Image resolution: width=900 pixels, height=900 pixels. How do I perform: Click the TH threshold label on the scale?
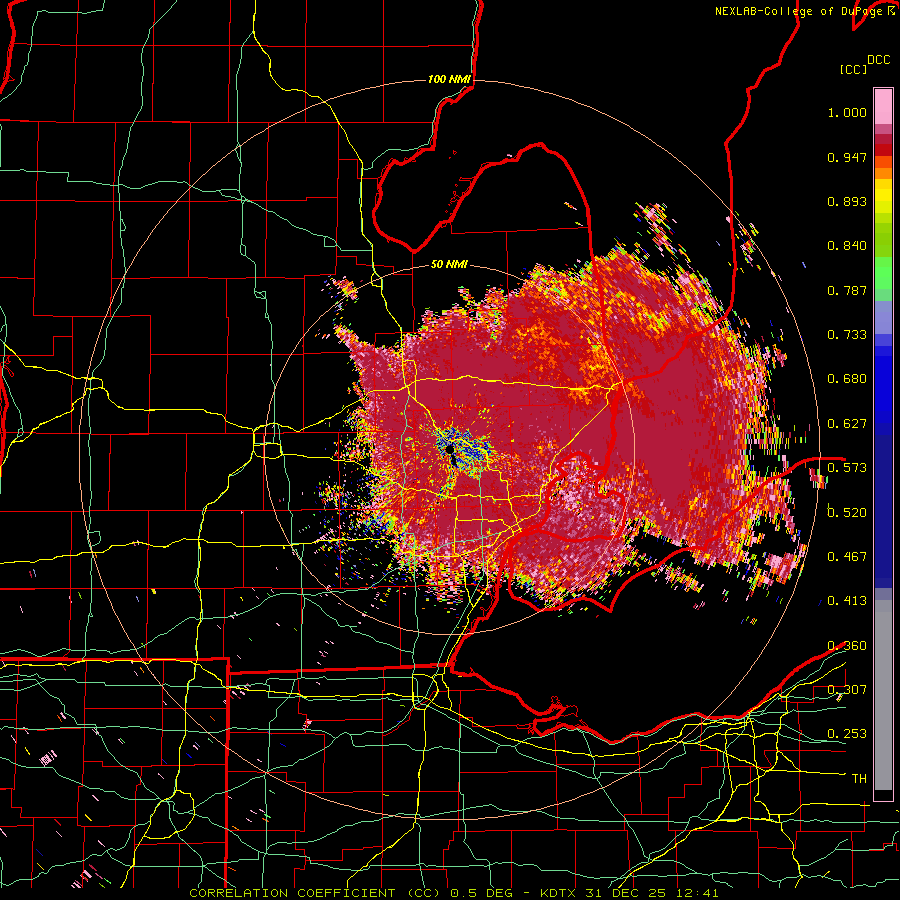(859, 779)
